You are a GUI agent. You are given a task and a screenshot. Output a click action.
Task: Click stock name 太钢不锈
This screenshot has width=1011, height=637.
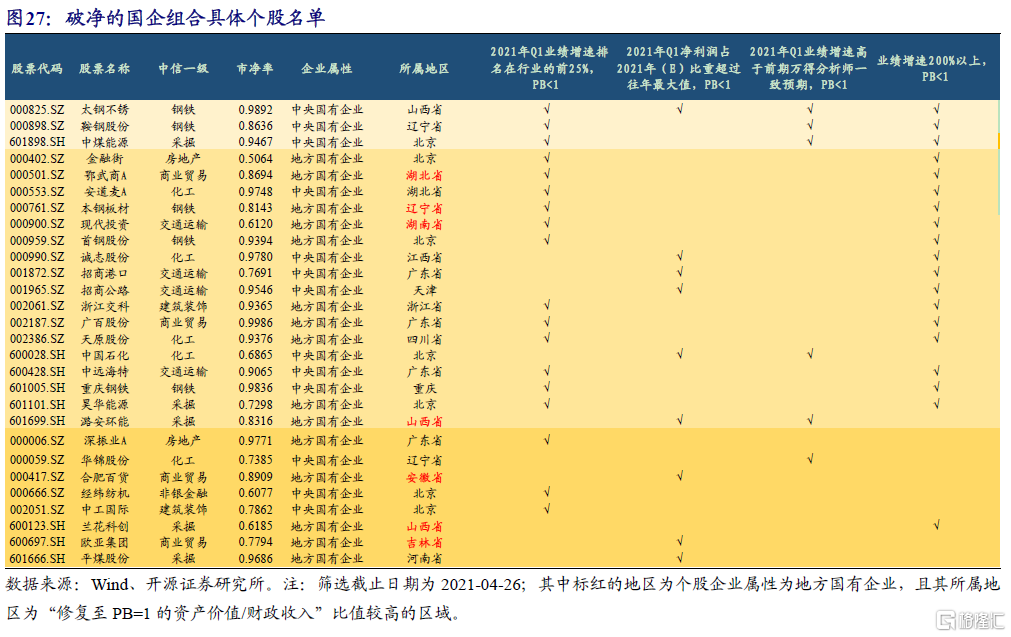(x=104, y=110)
